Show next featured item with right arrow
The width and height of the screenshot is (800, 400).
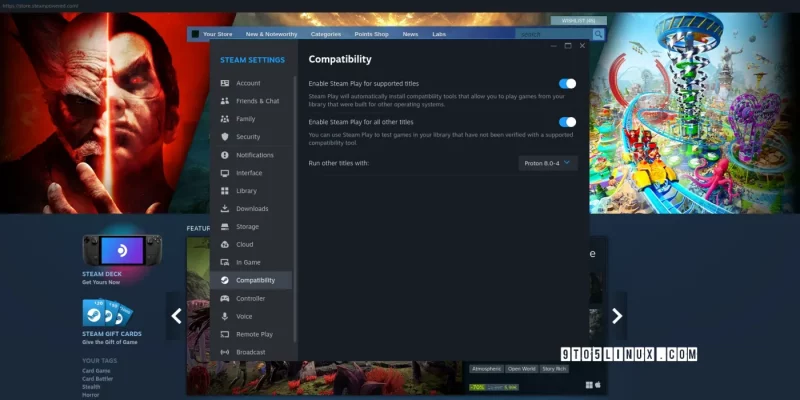pyautogui.click(x=617, y=316)
